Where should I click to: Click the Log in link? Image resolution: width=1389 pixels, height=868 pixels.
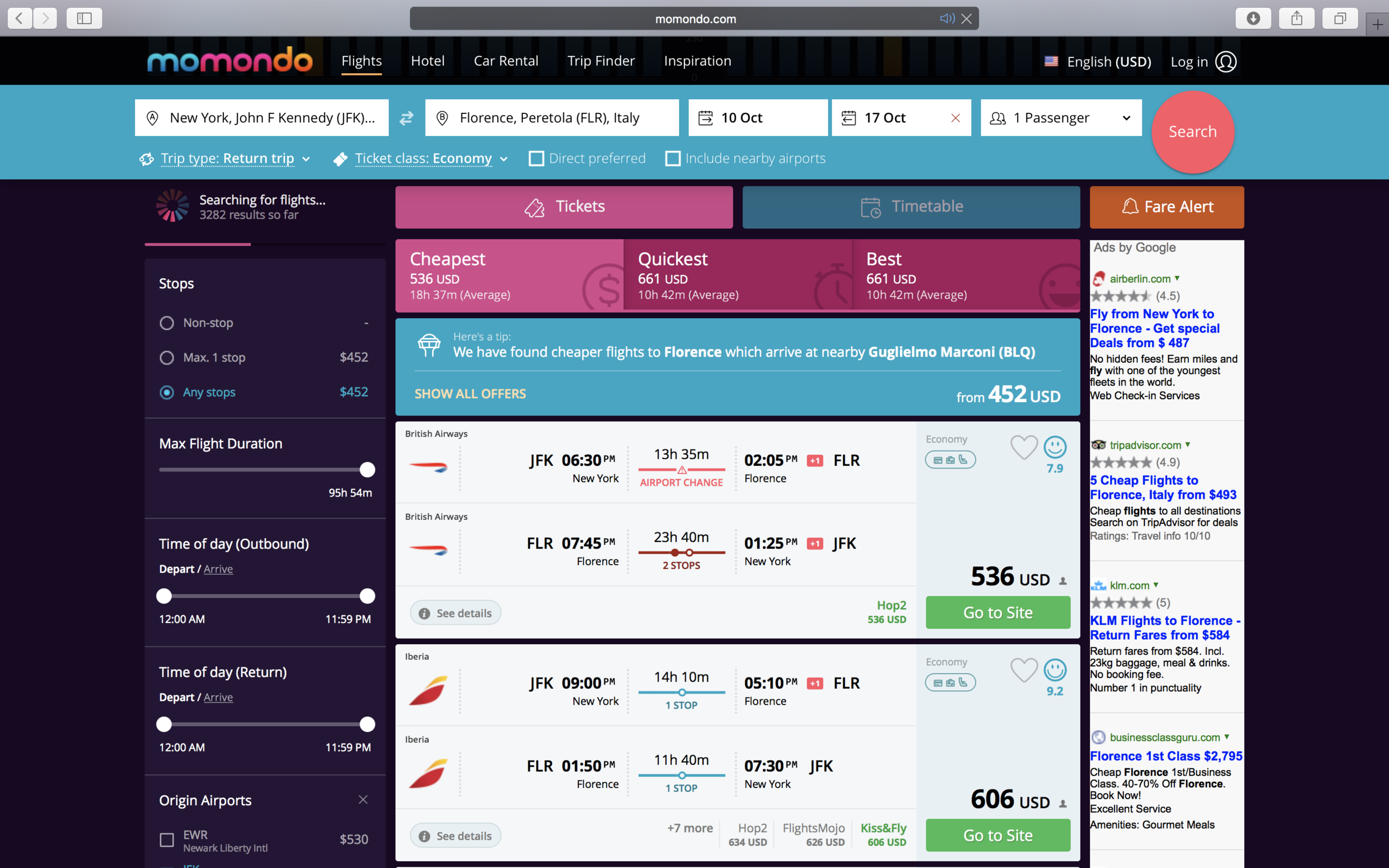(1189, 62)
